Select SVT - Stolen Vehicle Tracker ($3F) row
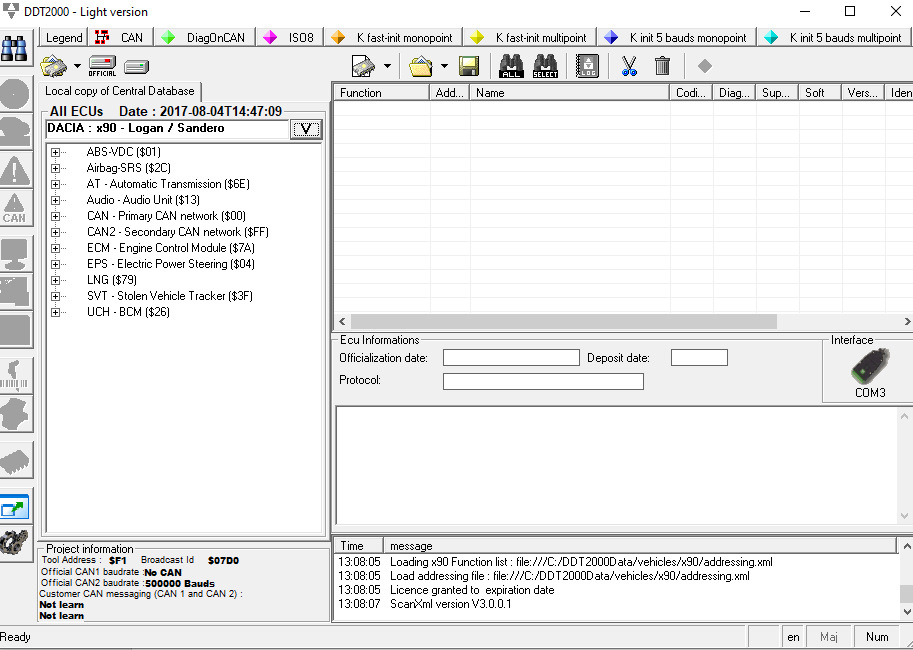The image size is (913, 650). coord(169,296)
